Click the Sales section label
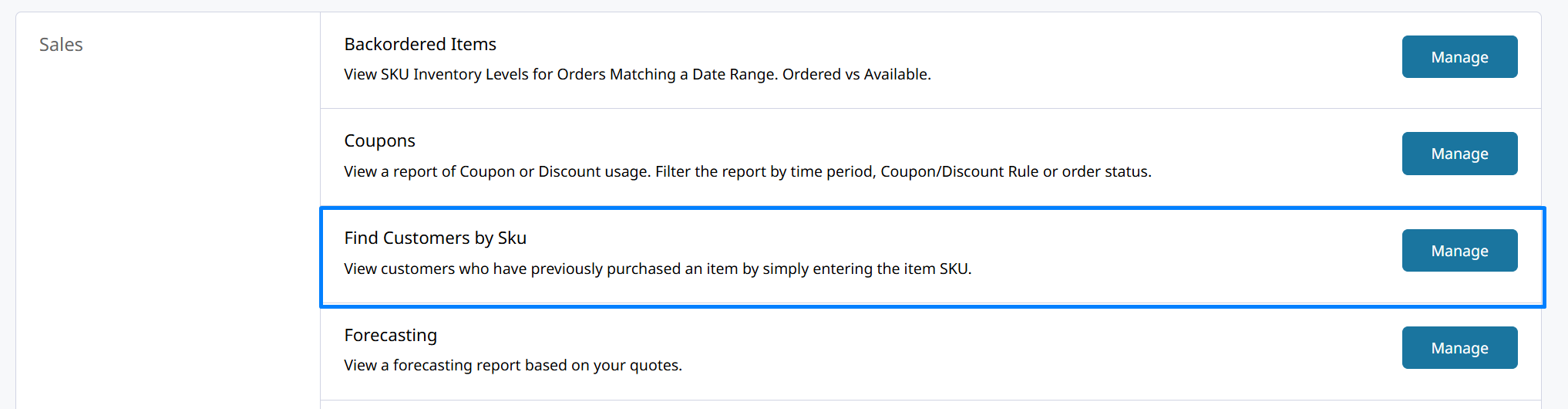The width and height of the screenshot is (1568, 409). click(61, 45)
